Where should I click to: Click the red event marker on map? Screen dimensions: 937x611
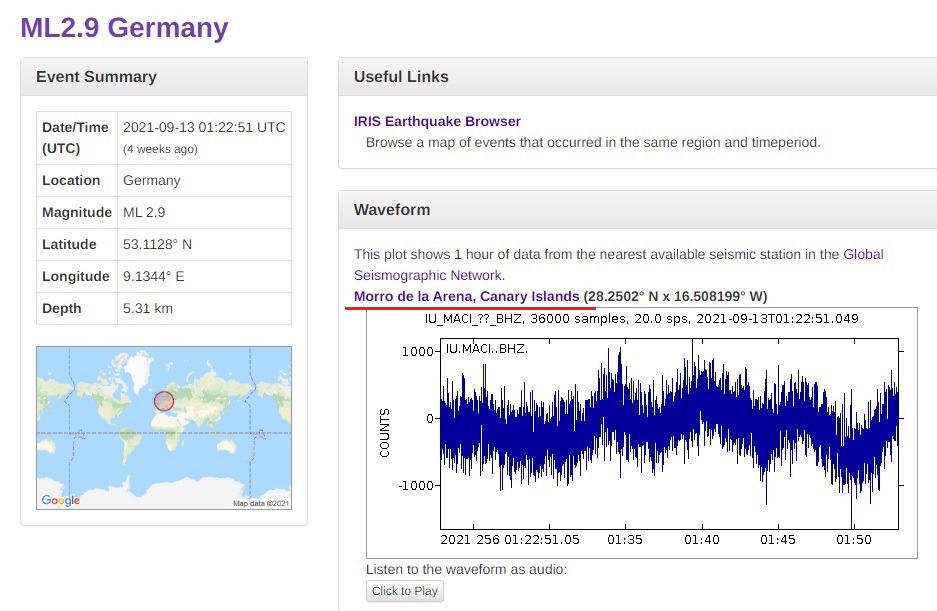click(x=164, y=401)
